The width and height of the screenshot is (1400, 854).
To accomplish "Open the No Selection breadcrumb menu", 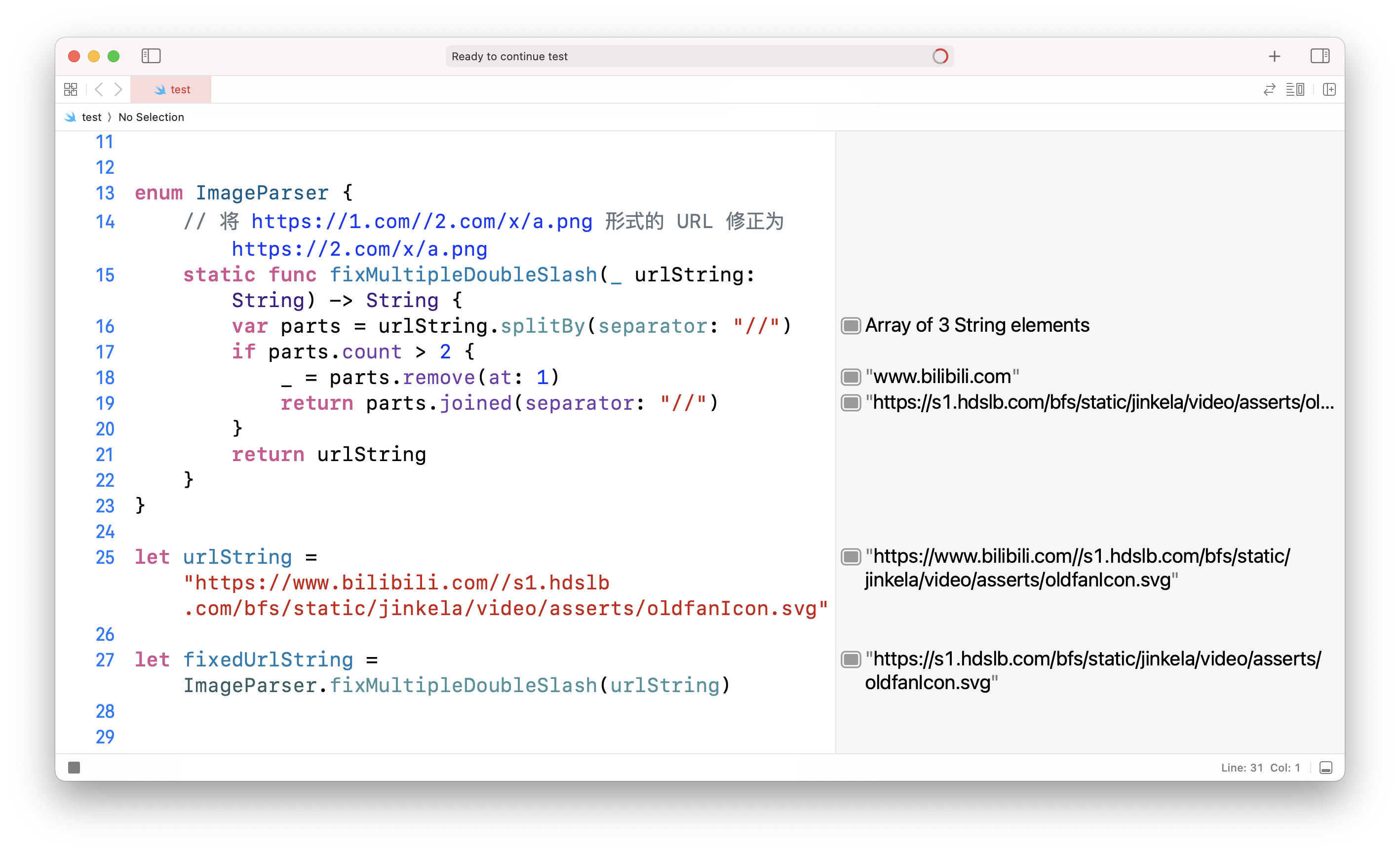I will click(151, 117).
